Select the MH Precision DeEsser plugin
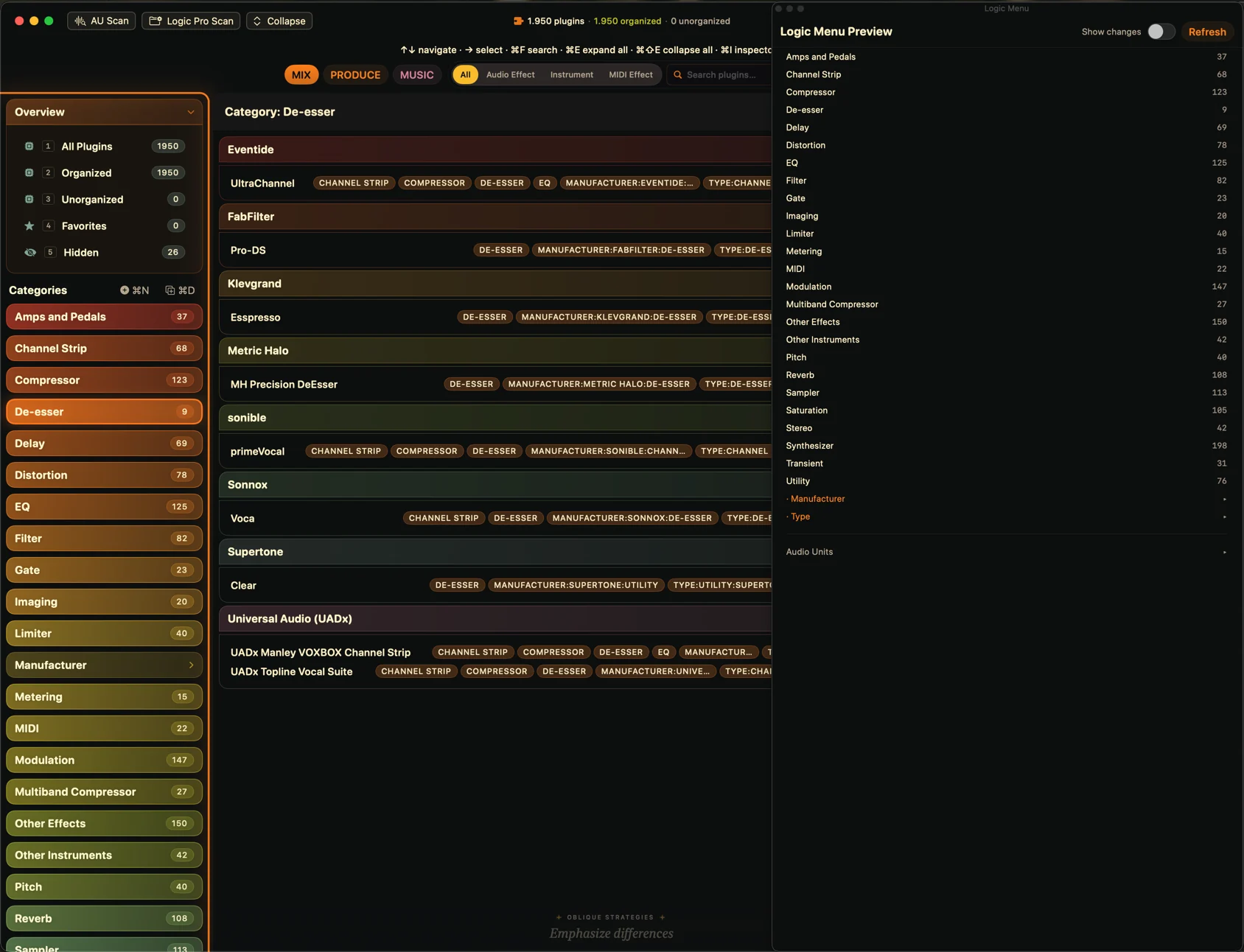Viewport: 1244px width, 952px height. point(495,385)
